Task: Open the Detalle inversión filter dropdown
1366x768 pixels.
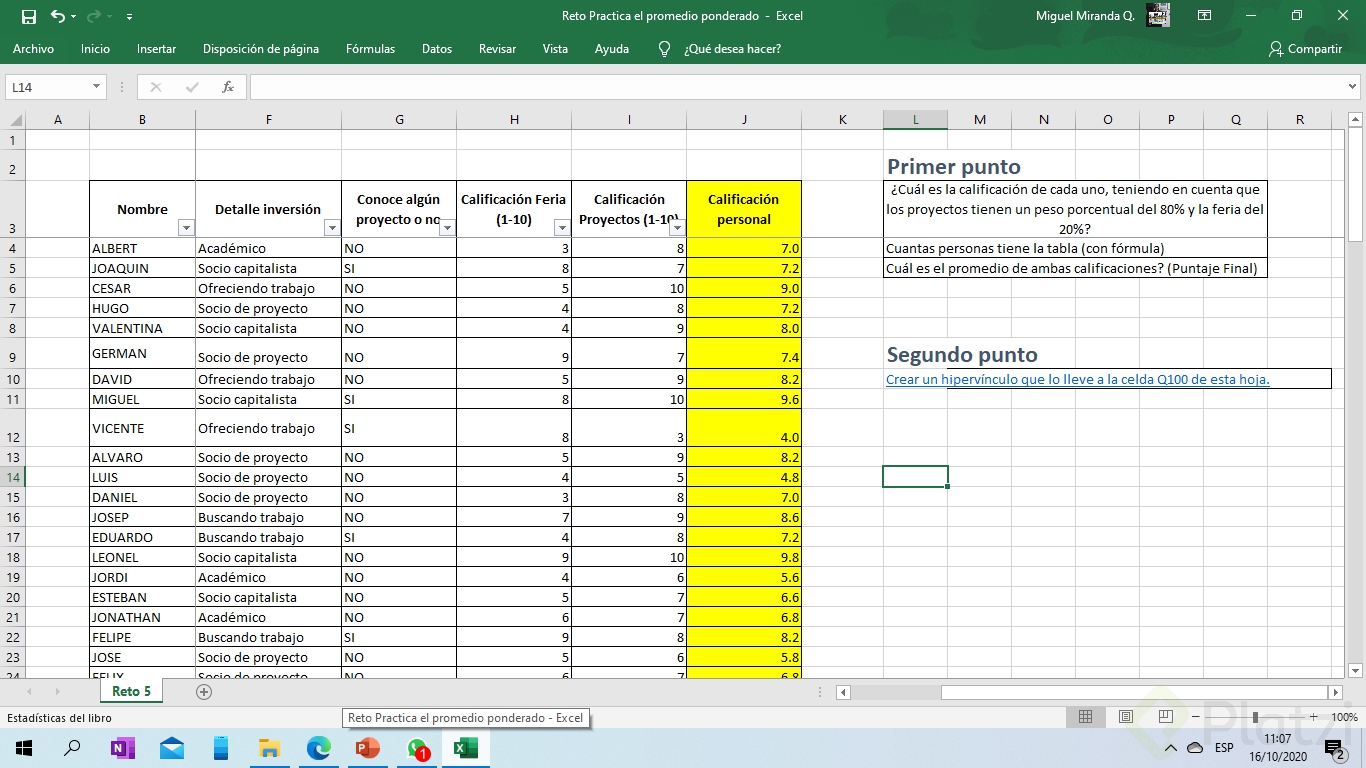Action: coord(332,228)
